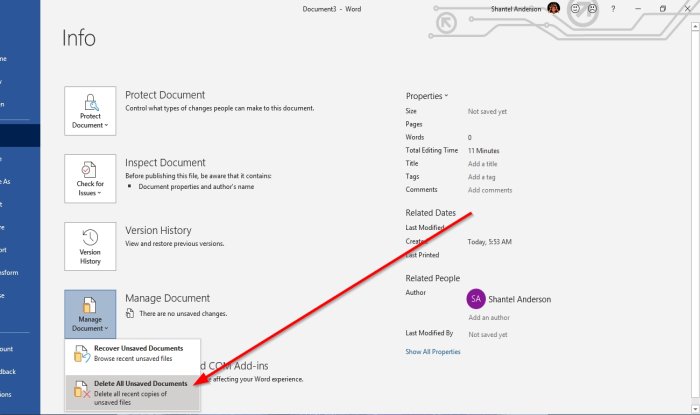Click the document icon beside unsaved changes text
The image size is (700, 415).
pos(130,313)
